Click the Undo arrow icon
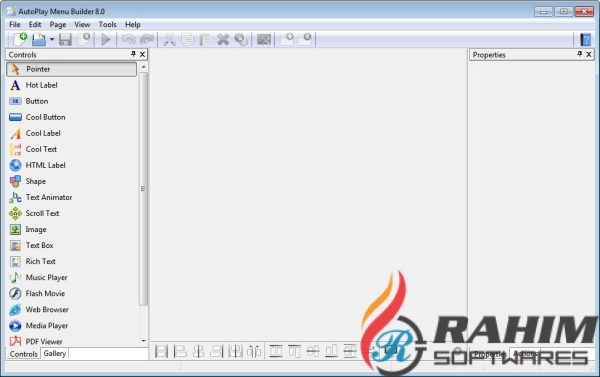 128,39
